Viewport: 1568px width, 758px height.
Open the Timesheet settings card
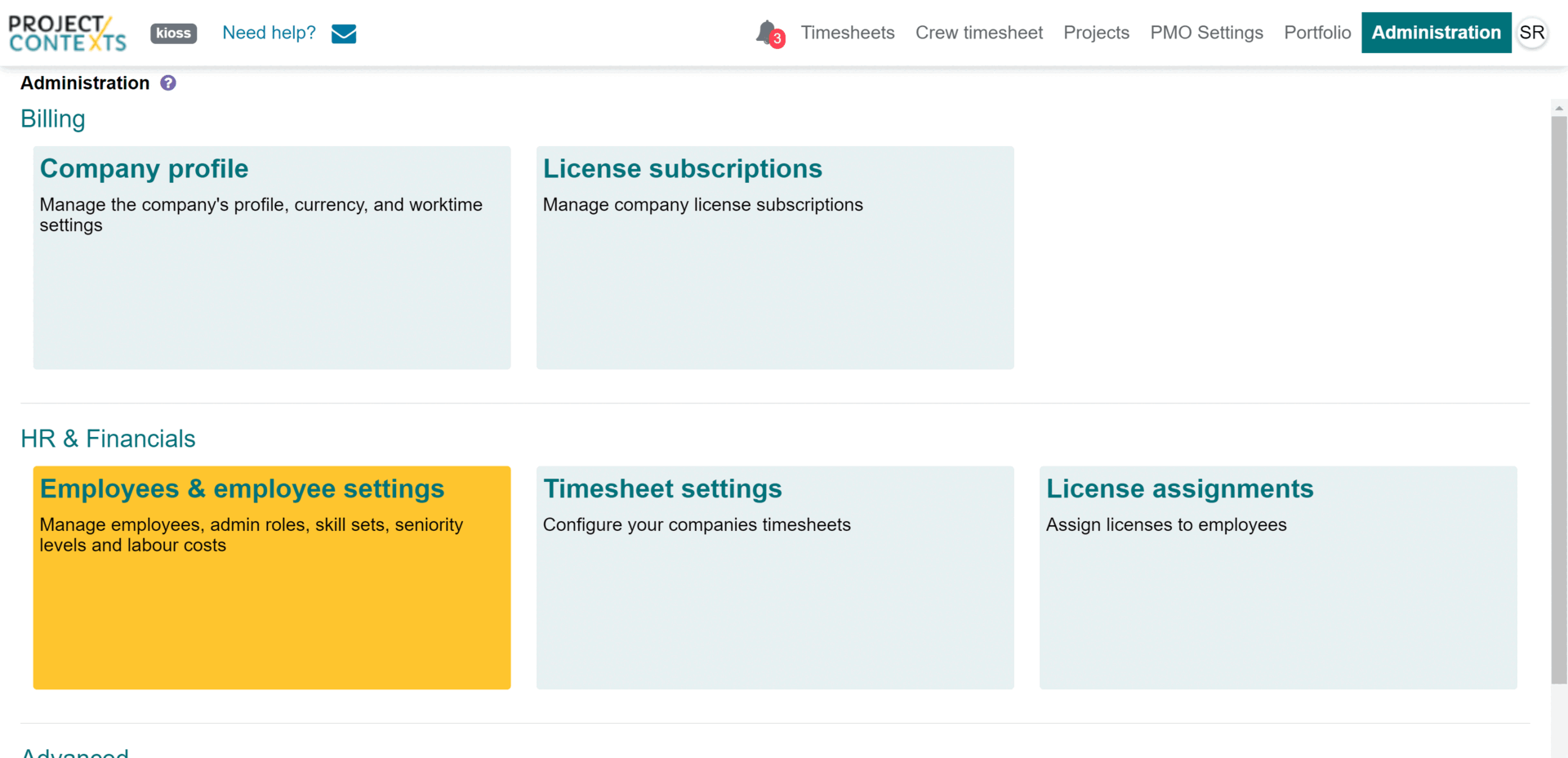pos(775,577)
